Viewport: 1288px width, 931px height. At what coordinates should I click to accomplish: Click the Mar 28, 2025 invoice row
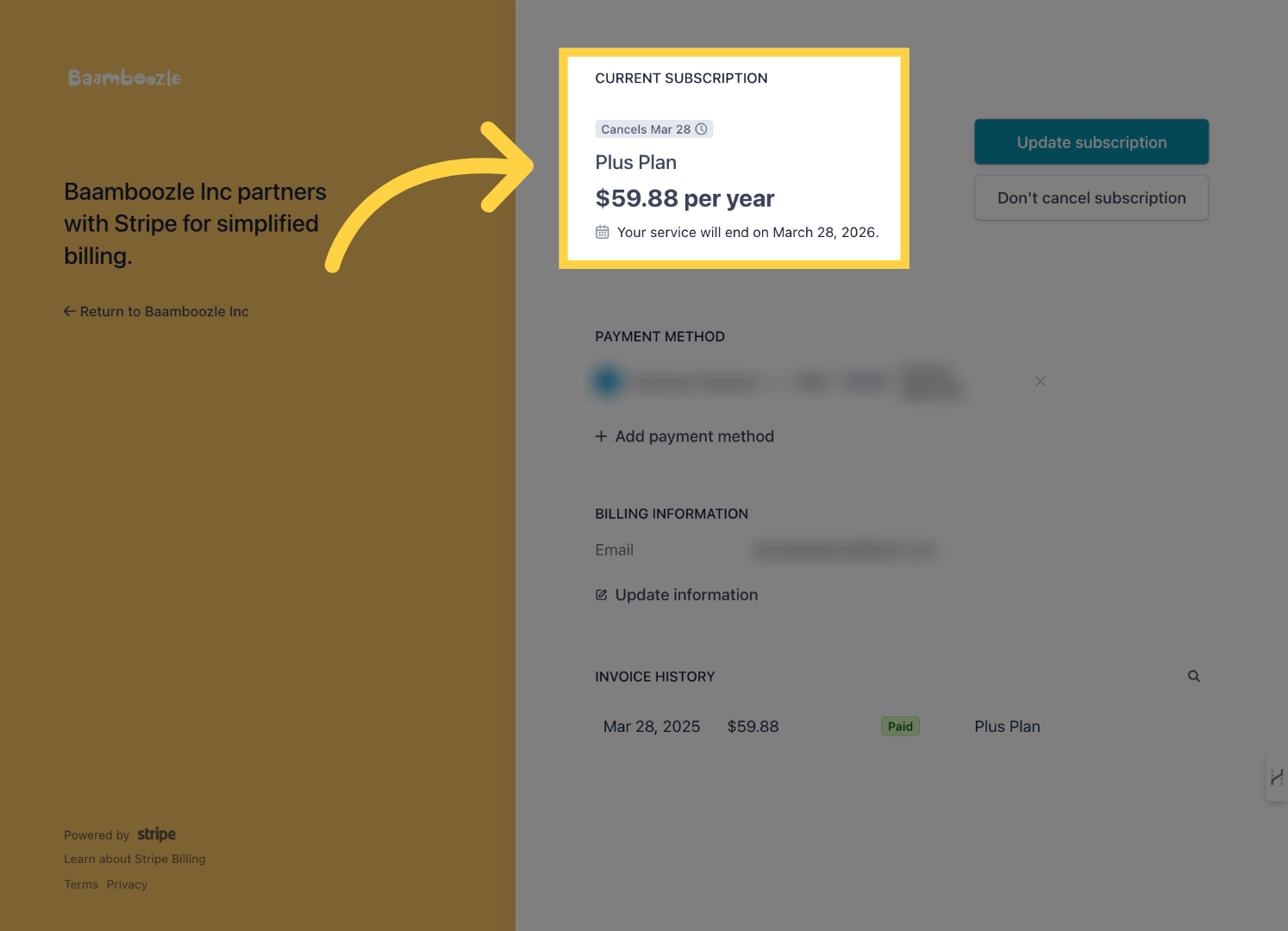pyautogui.click(x=651, y=726)
